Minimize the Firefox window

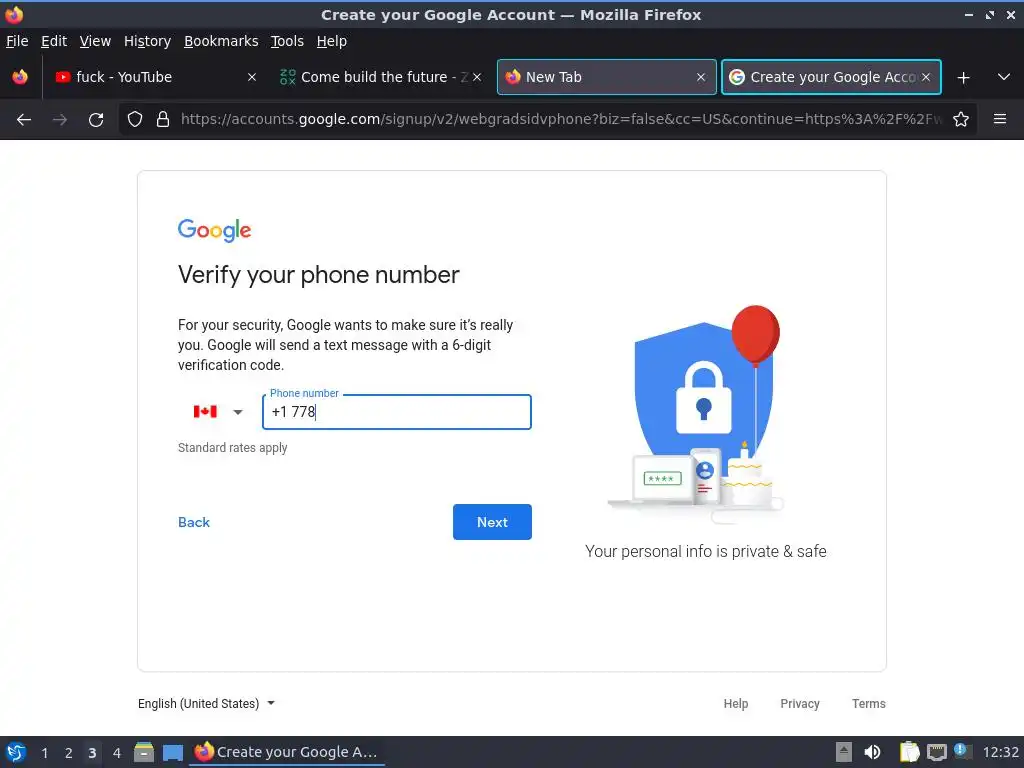[x=968, y=14]
